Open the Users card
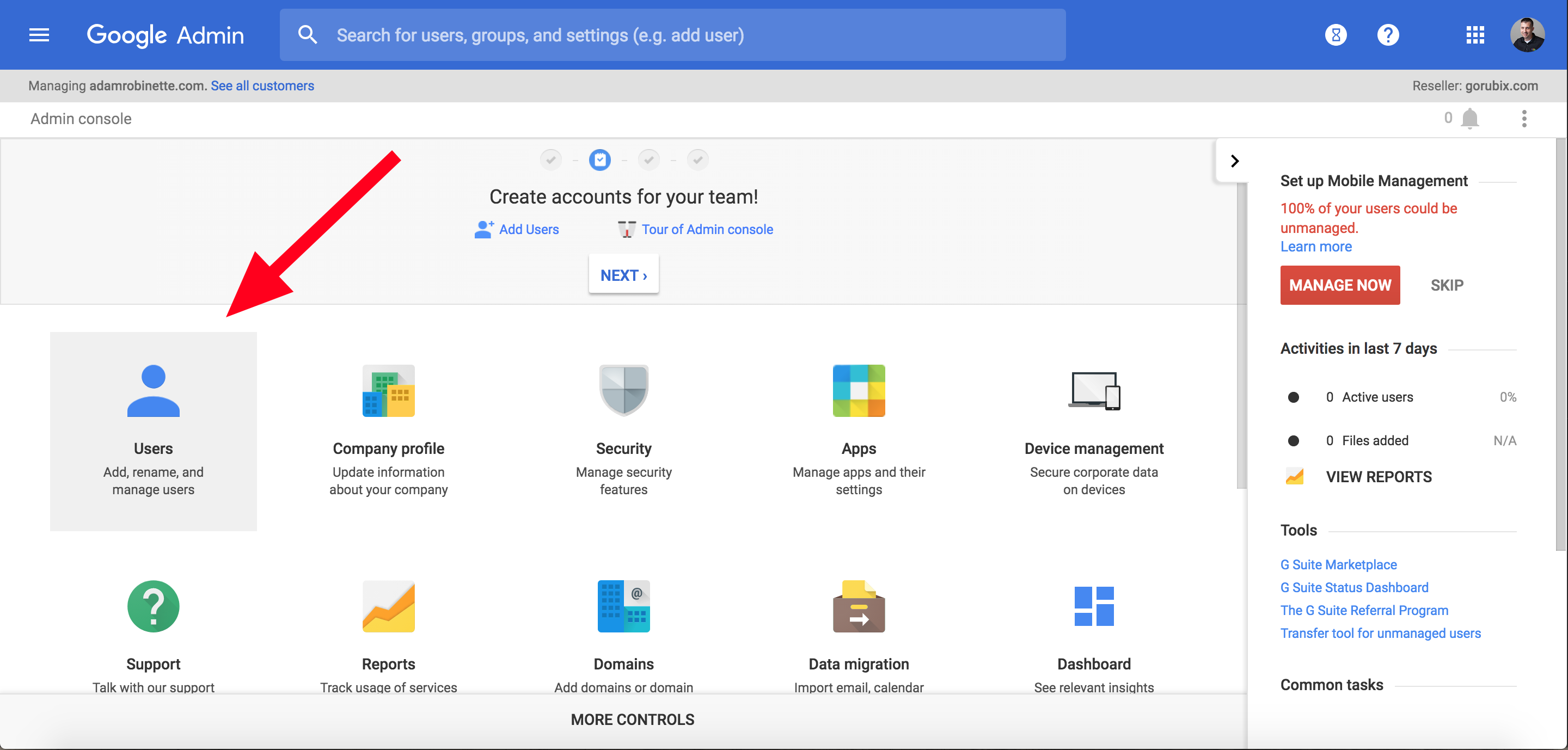Screen dimensions: 1568x750 [154, 431]
